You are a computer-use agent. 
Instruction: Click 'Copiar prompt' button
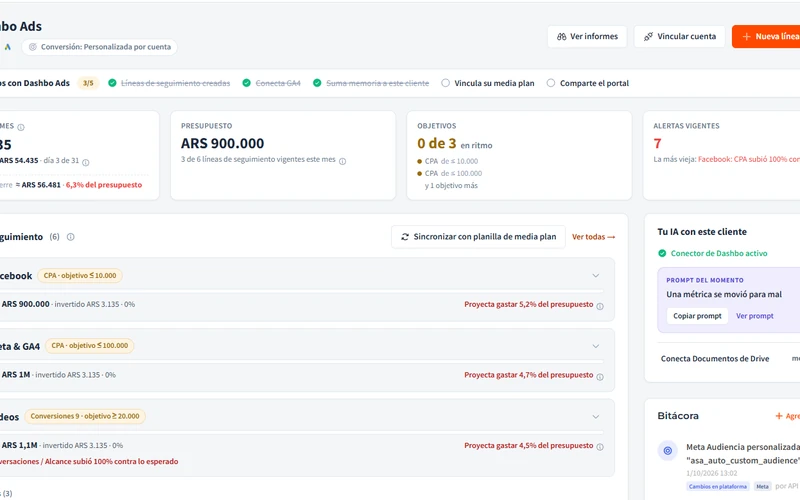697,316
